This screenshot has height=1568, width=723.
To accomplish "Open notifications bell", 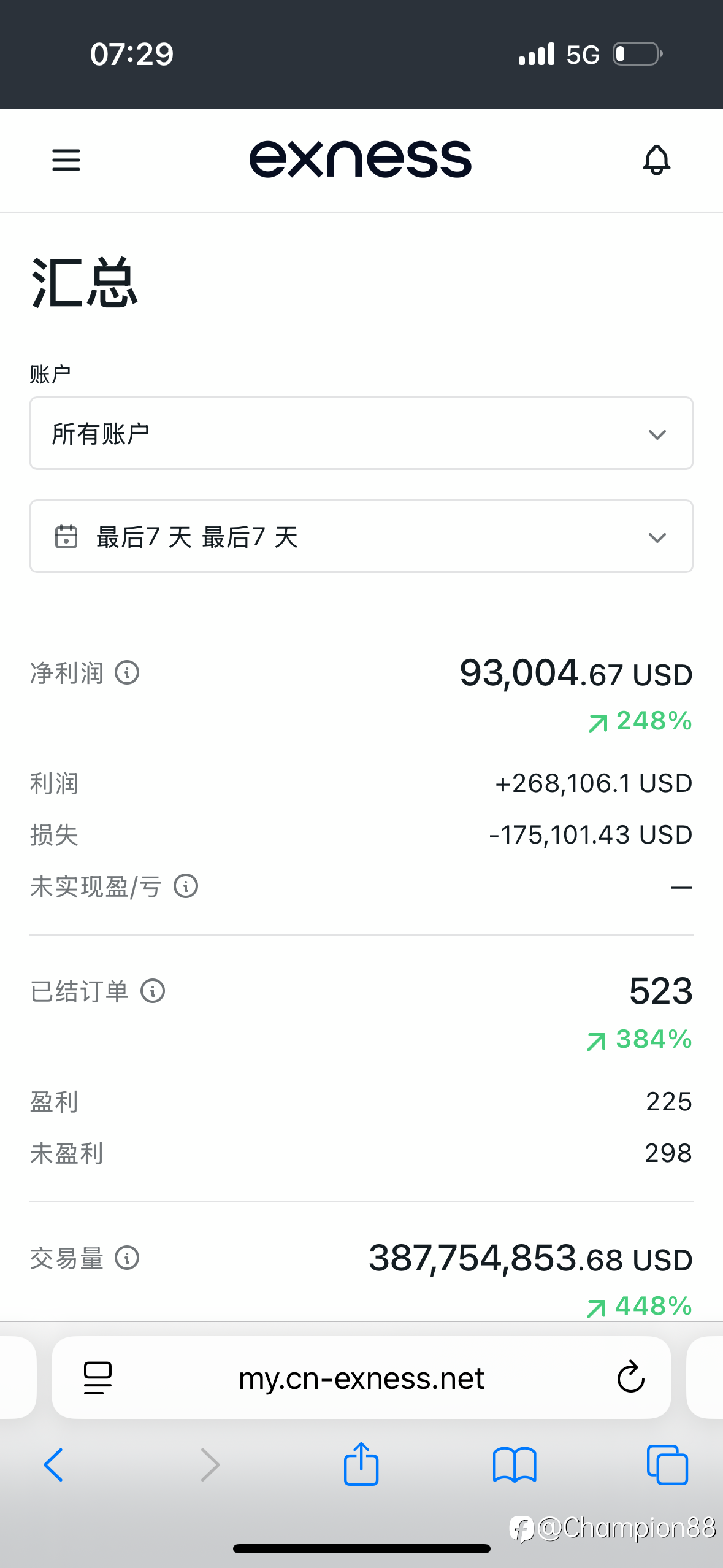I will pos(656,160).
